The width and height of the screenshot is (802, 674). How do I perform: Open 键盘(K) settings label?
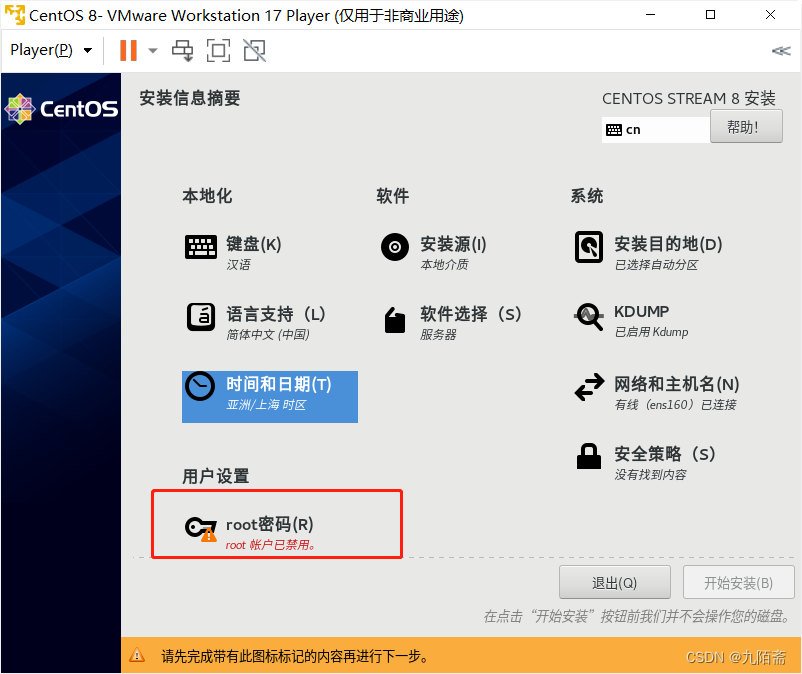[254, 244]
